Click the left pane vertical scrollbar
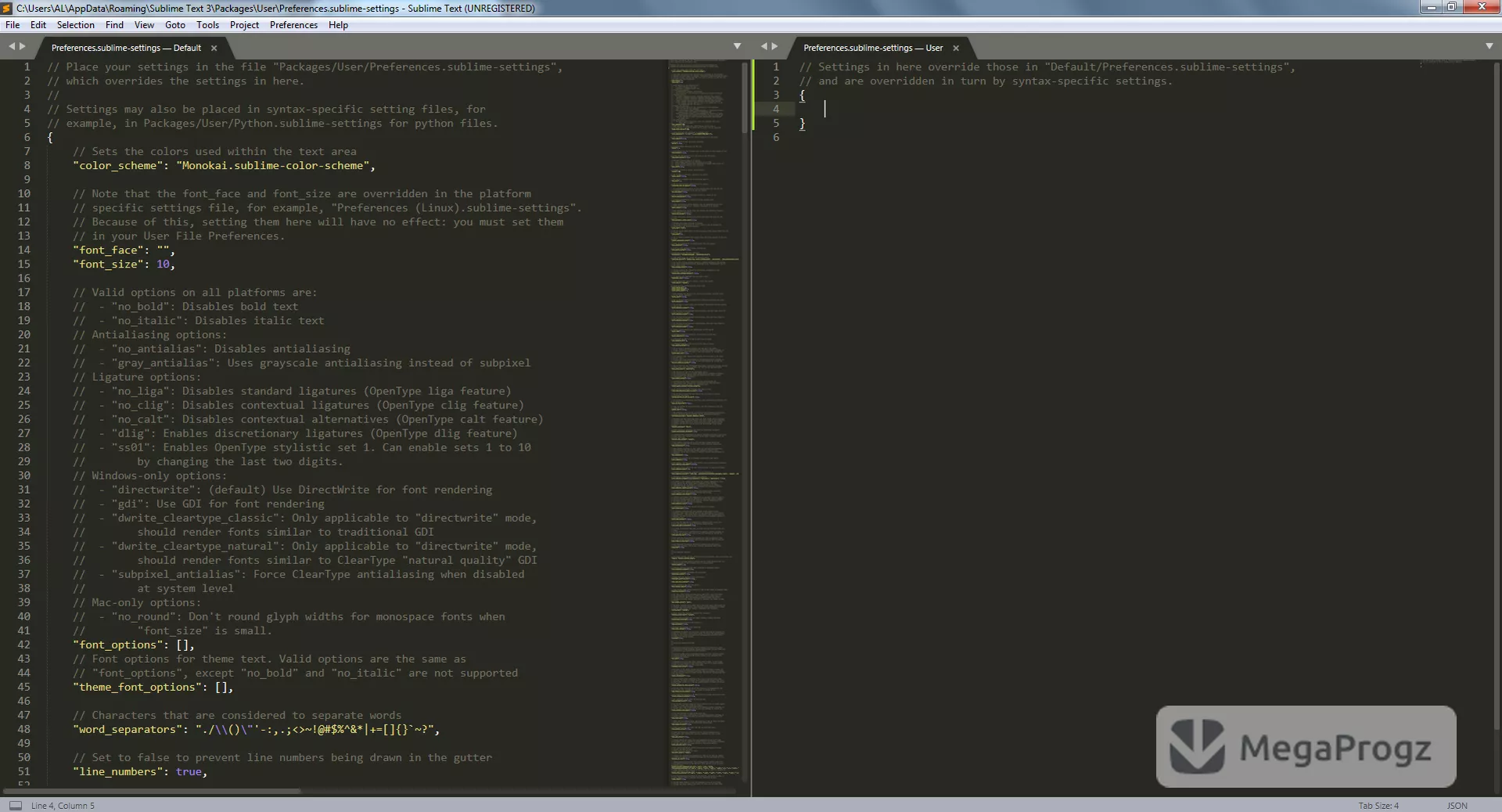1502x812 pixels. 745,96
